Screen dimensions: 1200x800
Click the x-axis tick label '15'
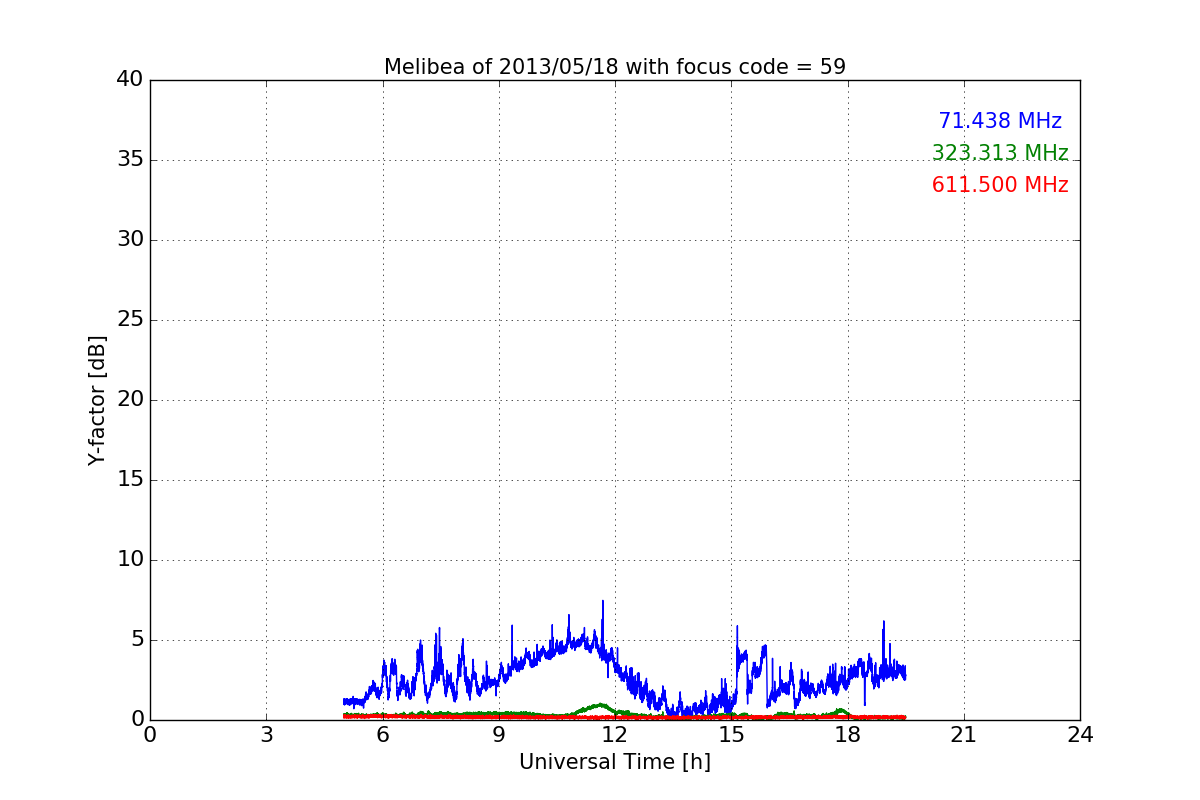[731, 735]
